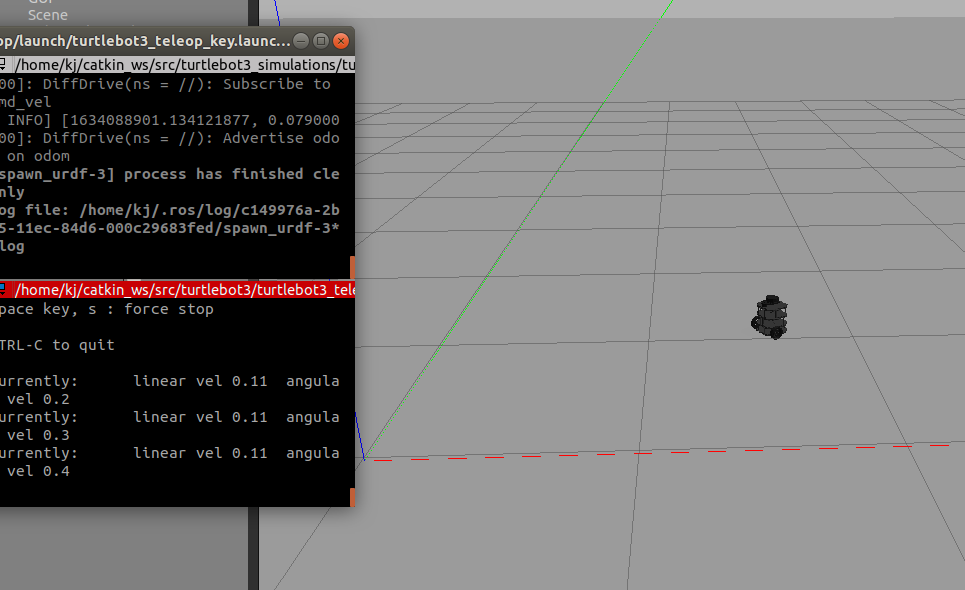Click the log file path line c149976a-2b
Viewport: 965px width, 590px height.
[x=170, y=210]
